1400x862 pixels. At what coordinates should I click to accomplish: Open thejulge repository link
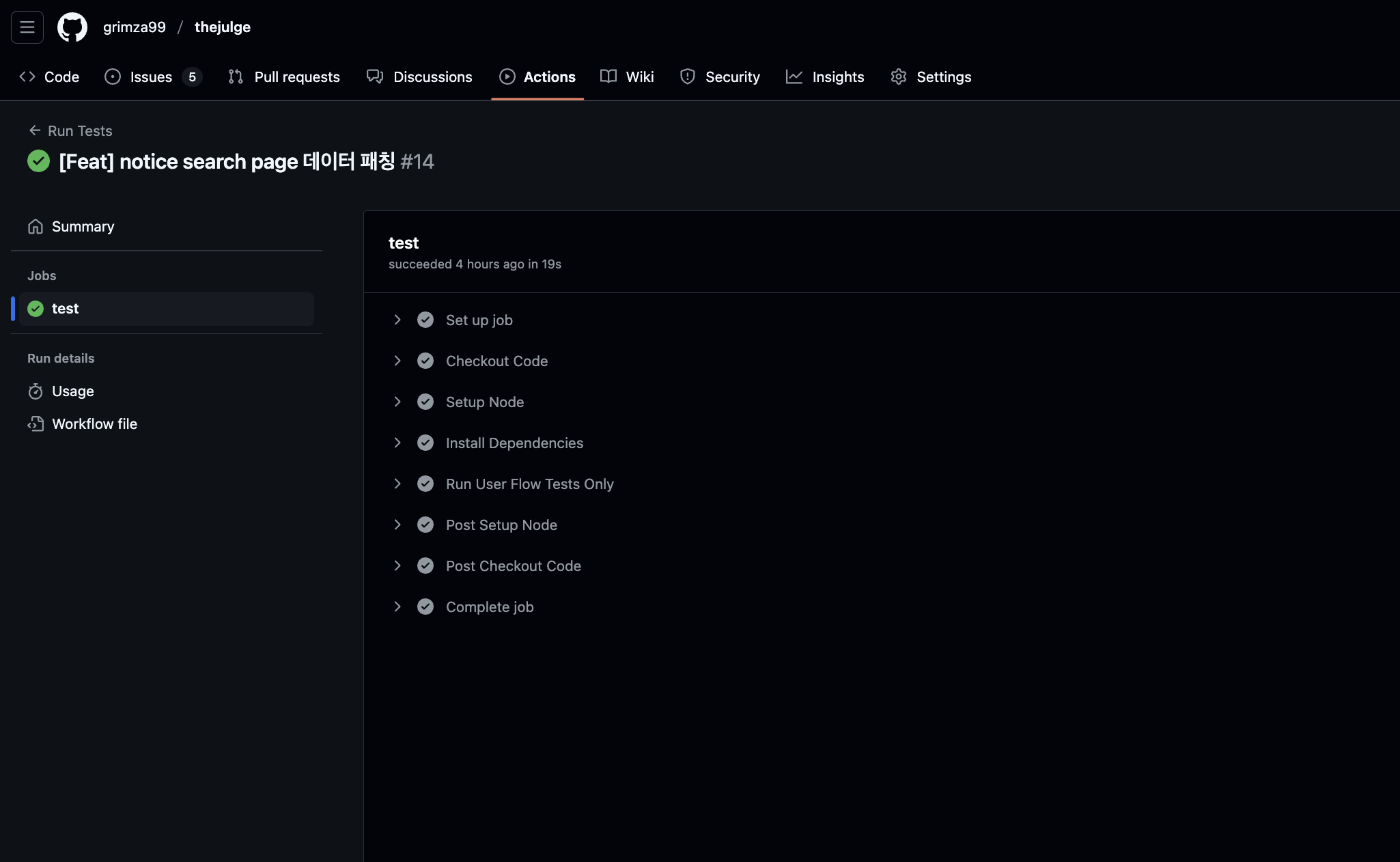(223, 27)
